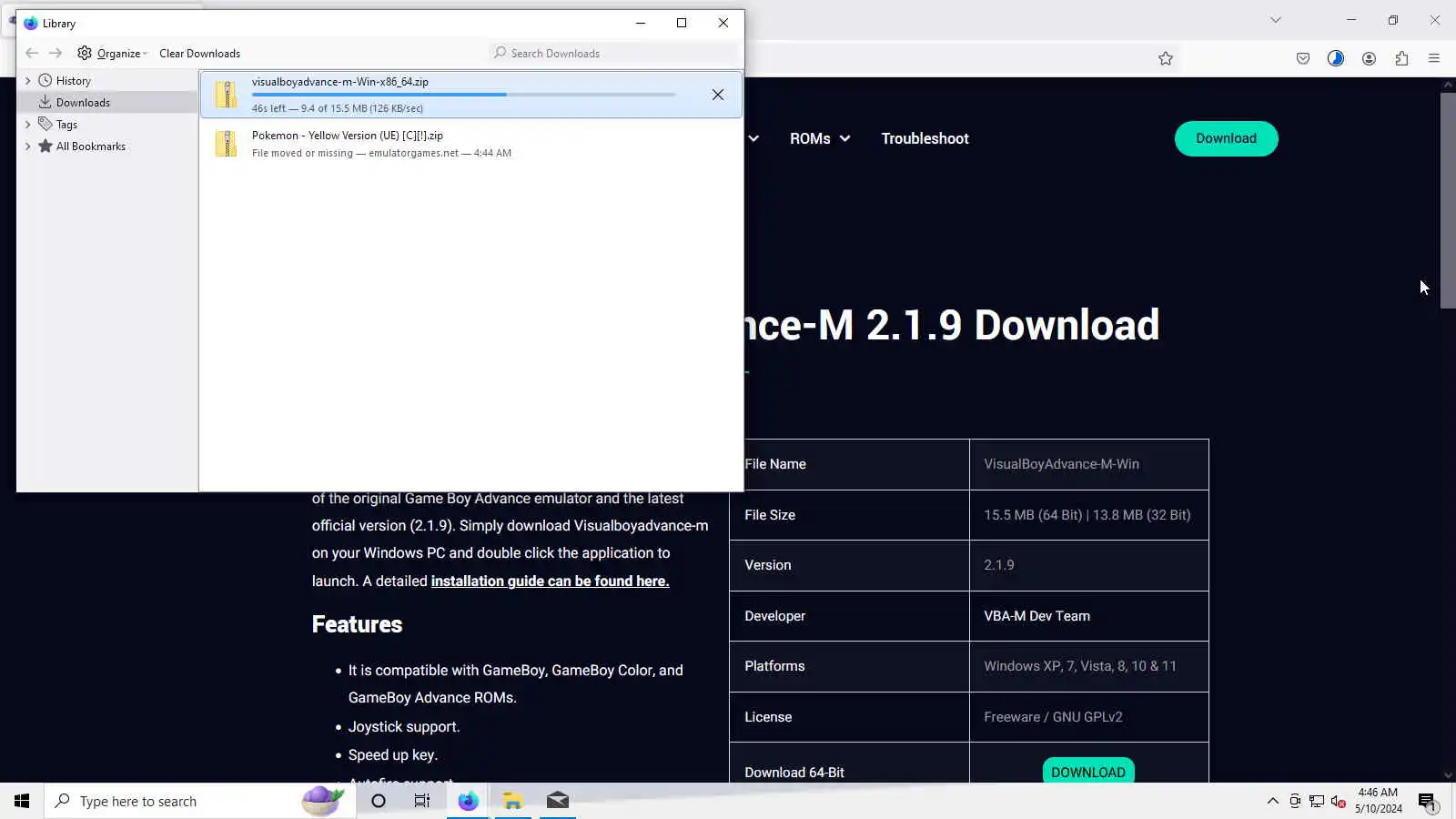The image size is (1456, 819).
Task: Focus the Search Downloads field
Action: [614, 53]
